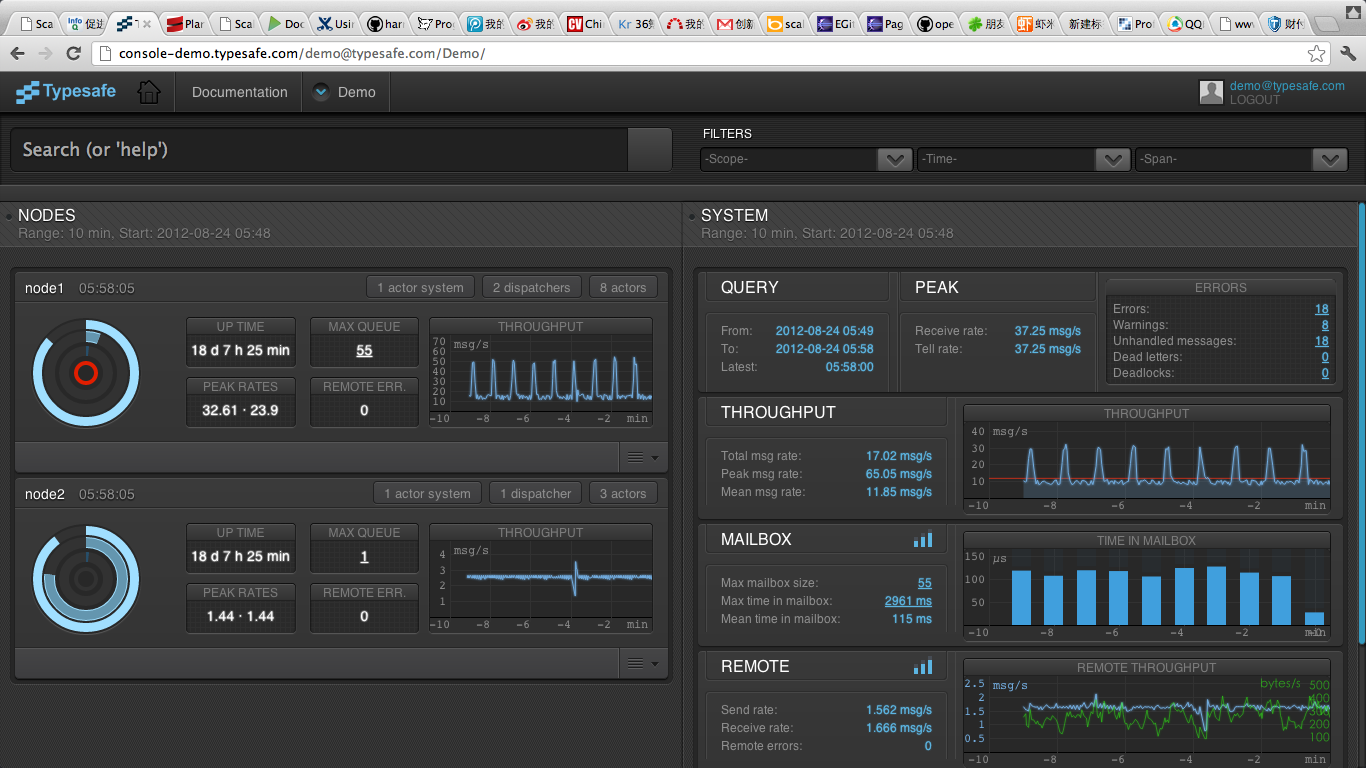Bookmark page with the star icon
This screenshot has width=1366, height=768.
[1317, 53]
